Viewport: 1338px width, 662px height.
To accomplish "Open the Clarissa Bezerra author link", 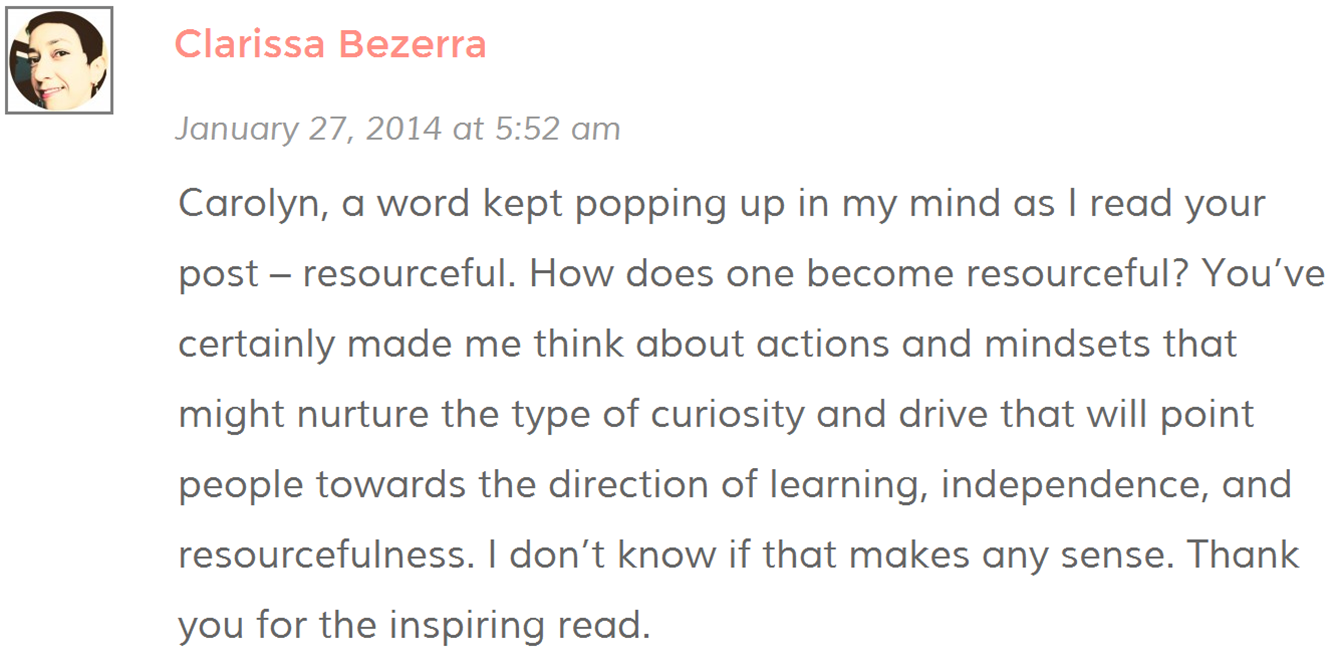I will tap(330, 45).
